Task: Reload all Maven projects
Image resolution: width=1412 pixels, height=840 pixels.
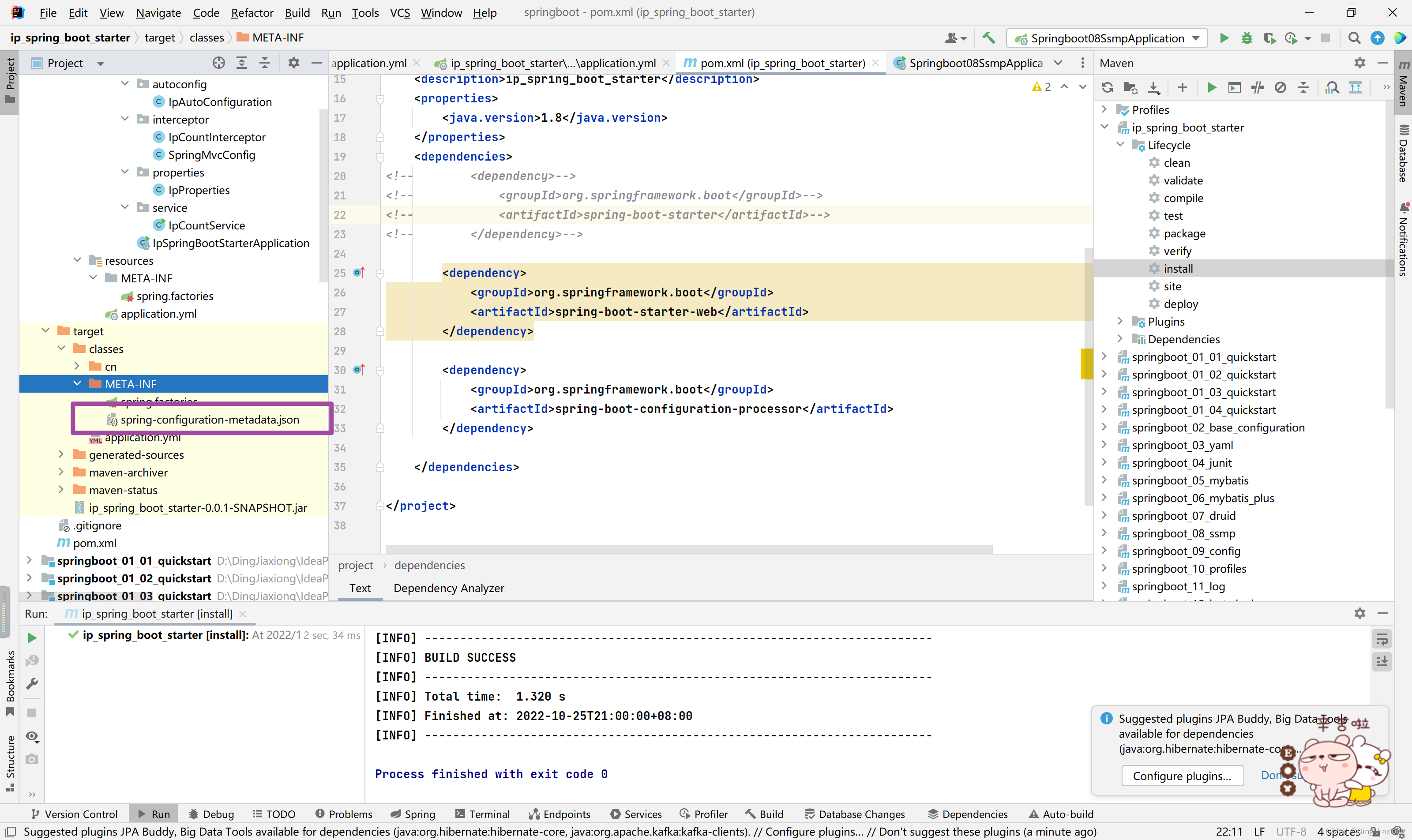Action: coord(1108,87)
